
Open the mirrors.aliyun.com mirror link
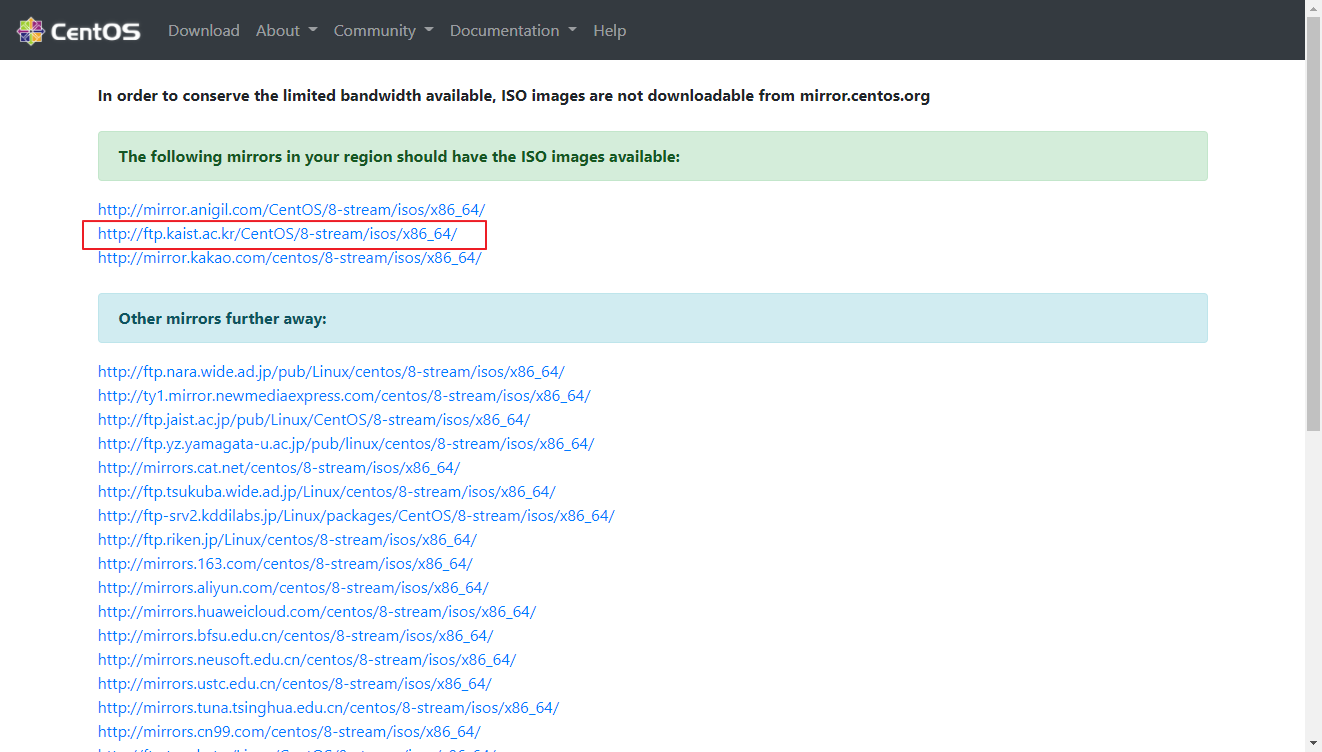[x=293, y=588]
